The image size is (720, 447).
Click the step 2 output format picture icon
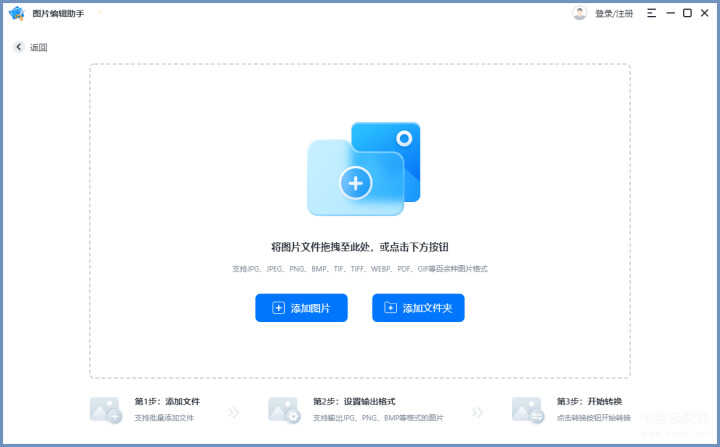click(x=284, y=410)
